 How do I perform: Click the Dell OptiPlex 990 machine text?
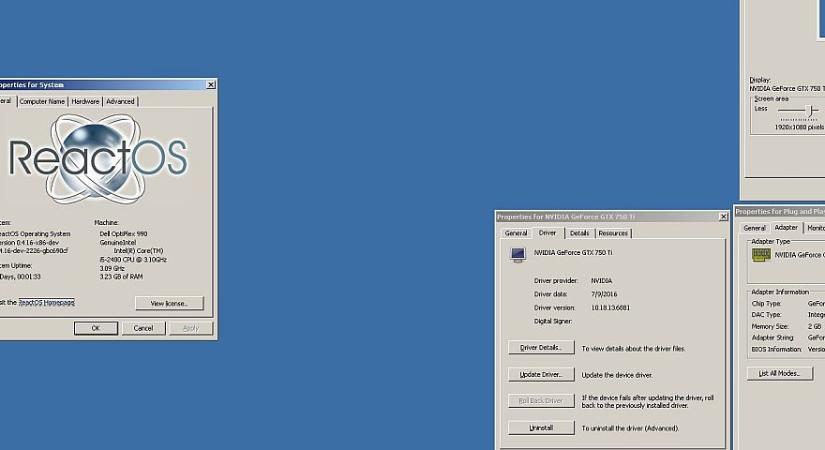click(124, 234)
